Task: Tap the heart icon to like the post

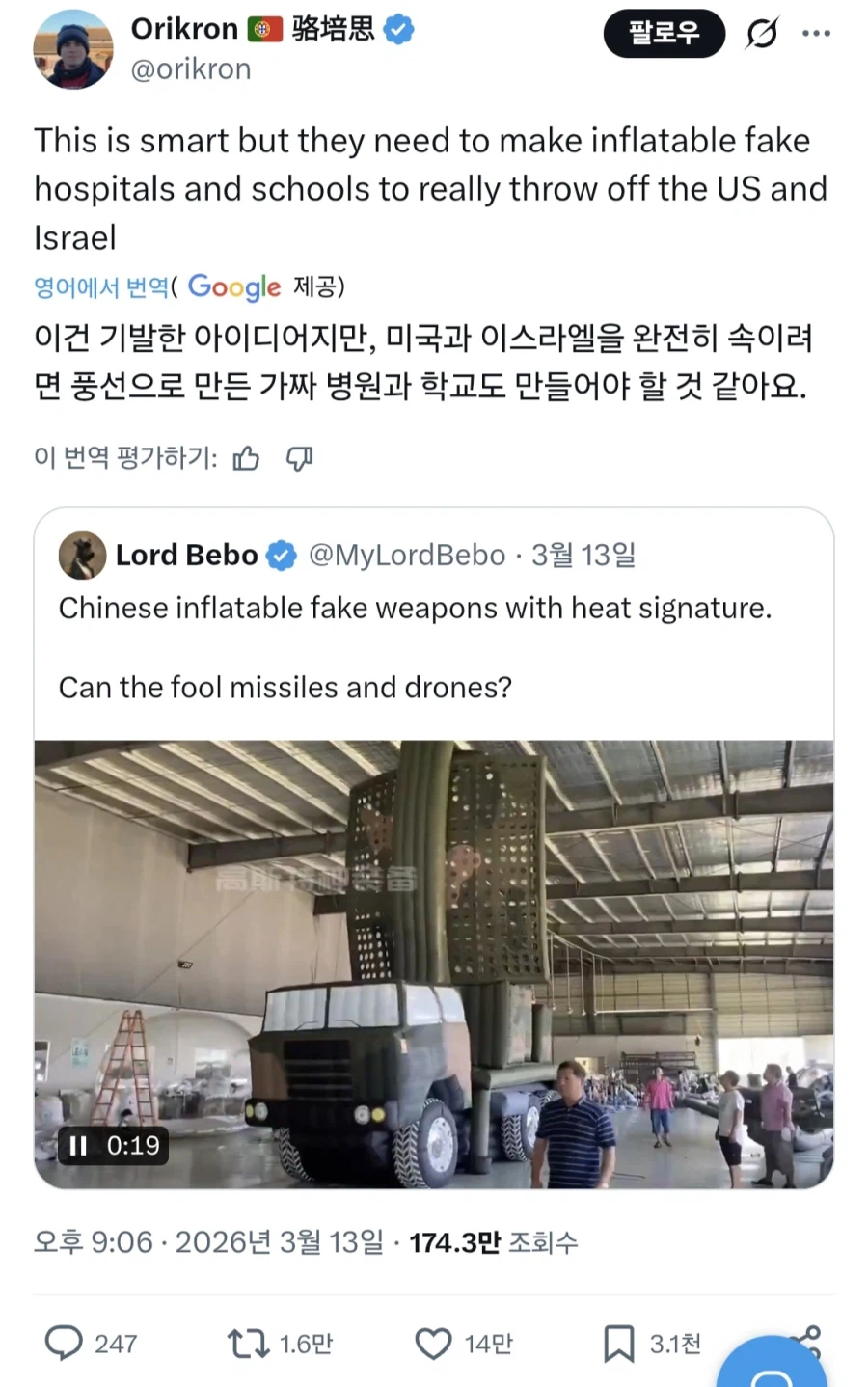Action: [x=434, y=1342]
